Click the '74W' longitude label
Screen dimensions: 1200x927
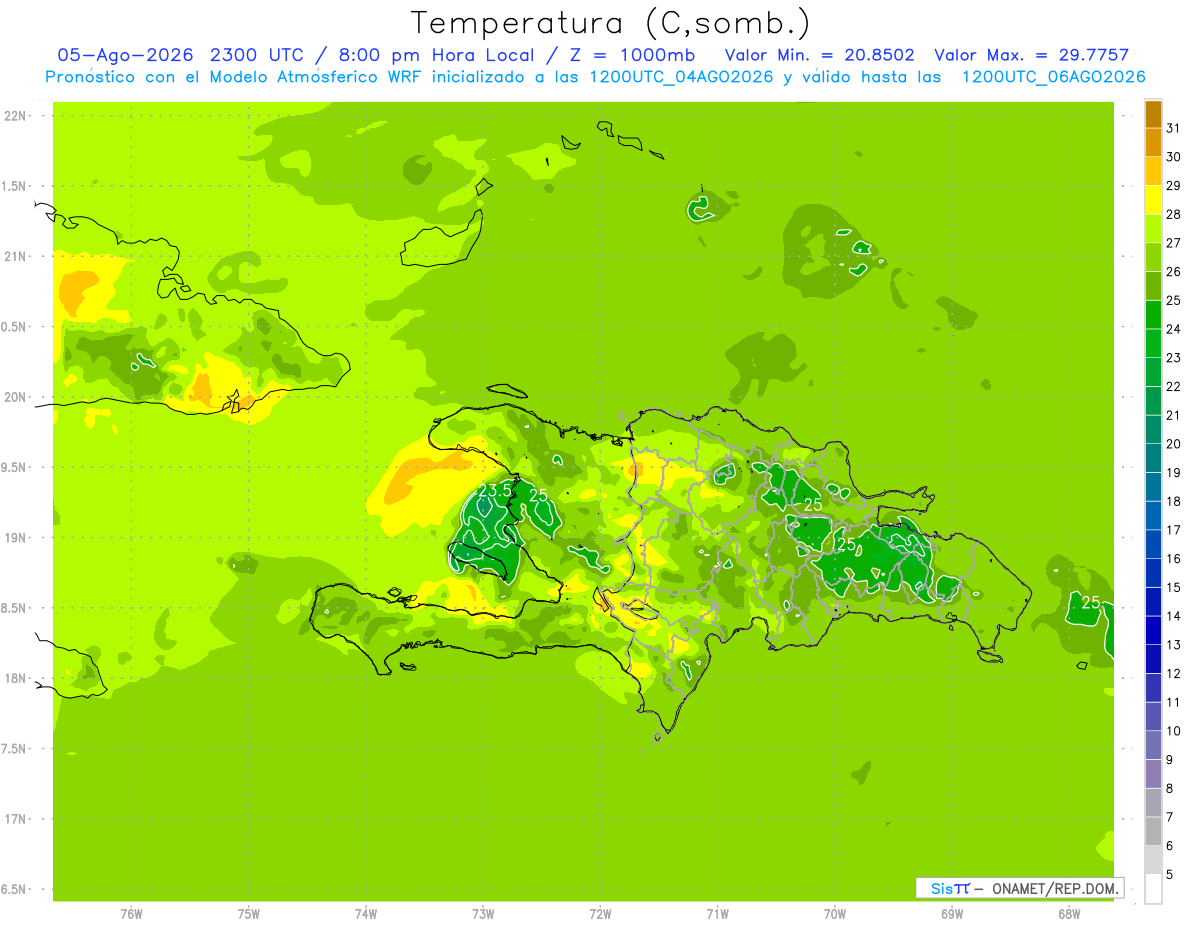(366, 914)
